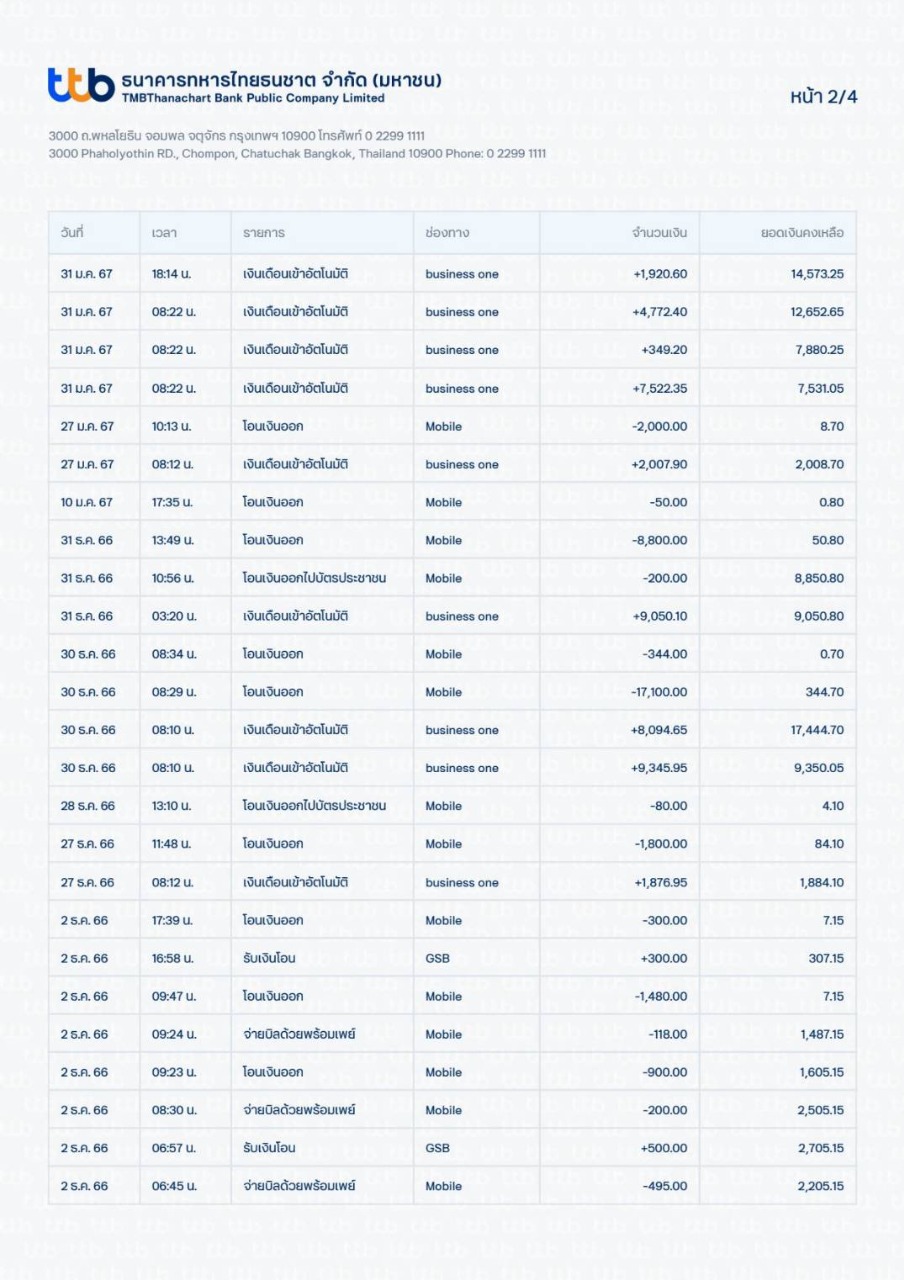This screenshot has height=1280, width=904.
Task: Click the 28 ธ.ค. 66 date cell
Action: coord(88,806)
